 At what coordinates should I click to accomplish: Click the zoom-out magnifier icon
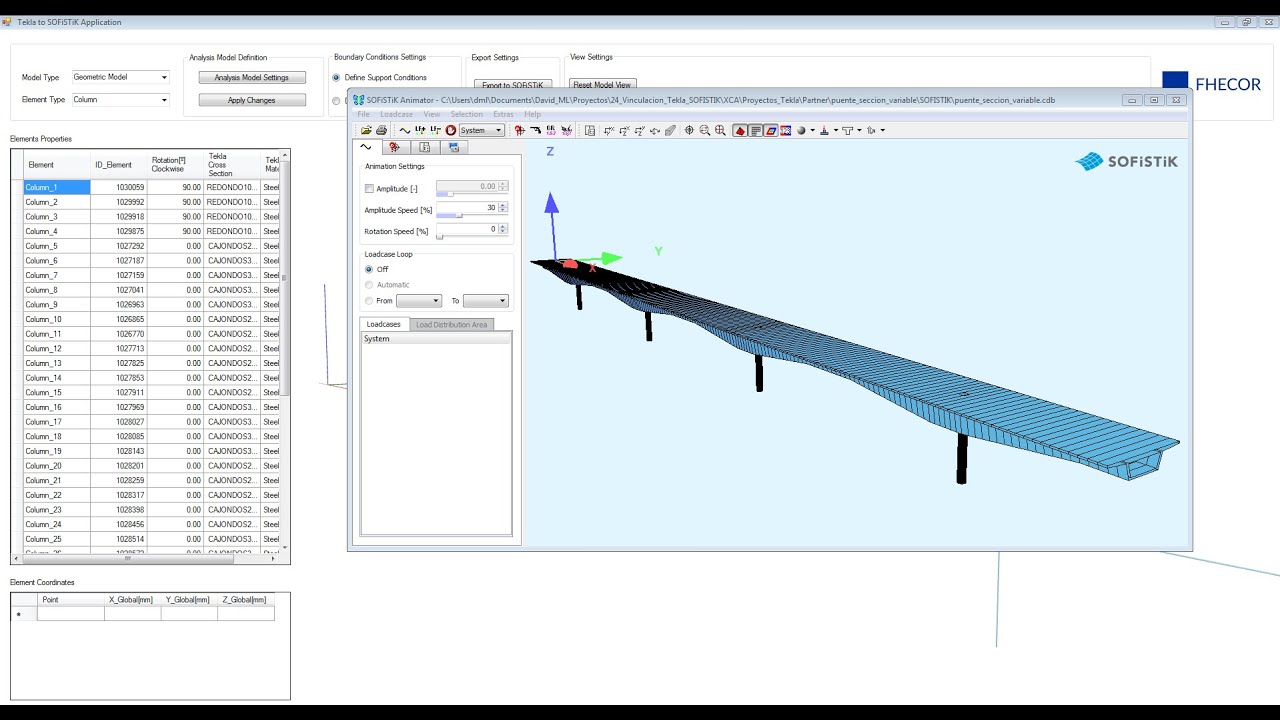tap(705, 130)
